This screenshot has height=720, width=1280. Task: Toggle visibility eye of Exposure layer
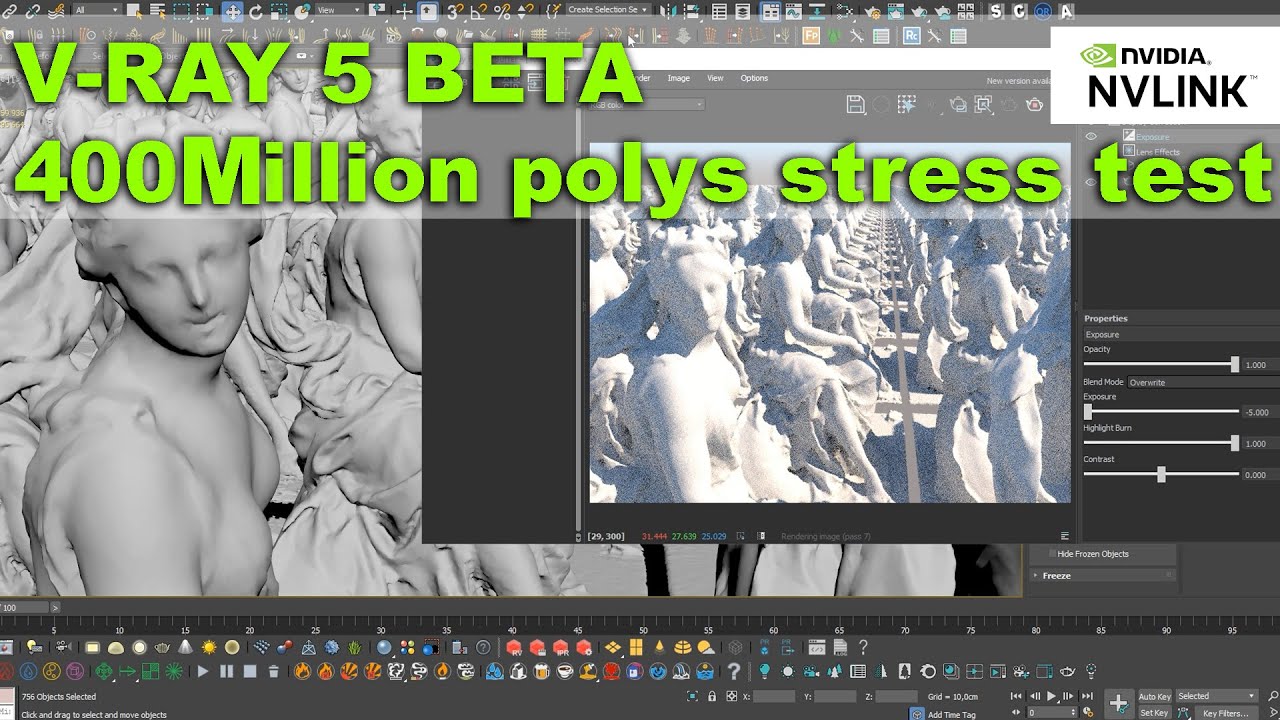pos(1091,137)
